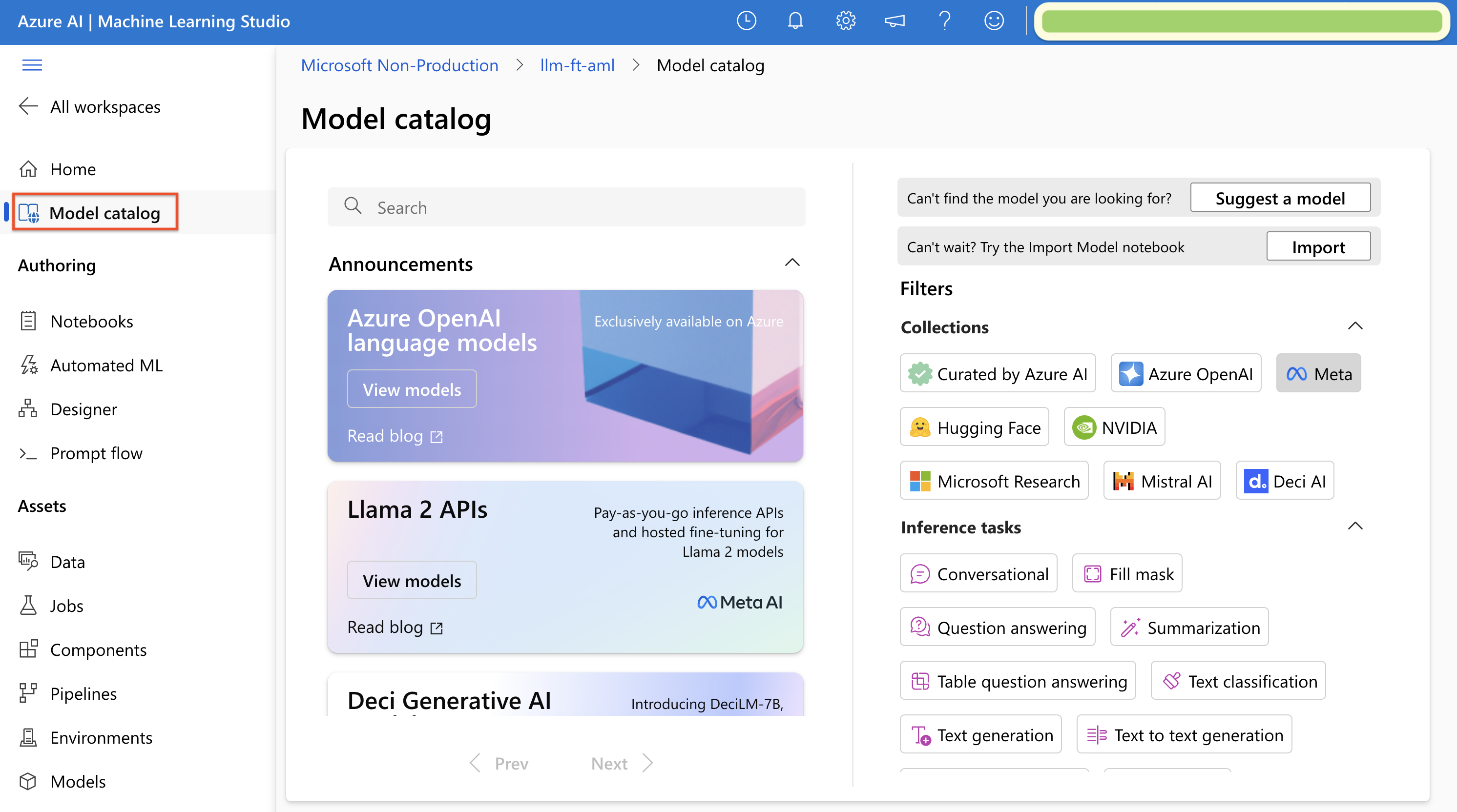Screen dimensions: 1457x812
Task: Click the Pipelines icon
Action: click(x=28, y=693)
